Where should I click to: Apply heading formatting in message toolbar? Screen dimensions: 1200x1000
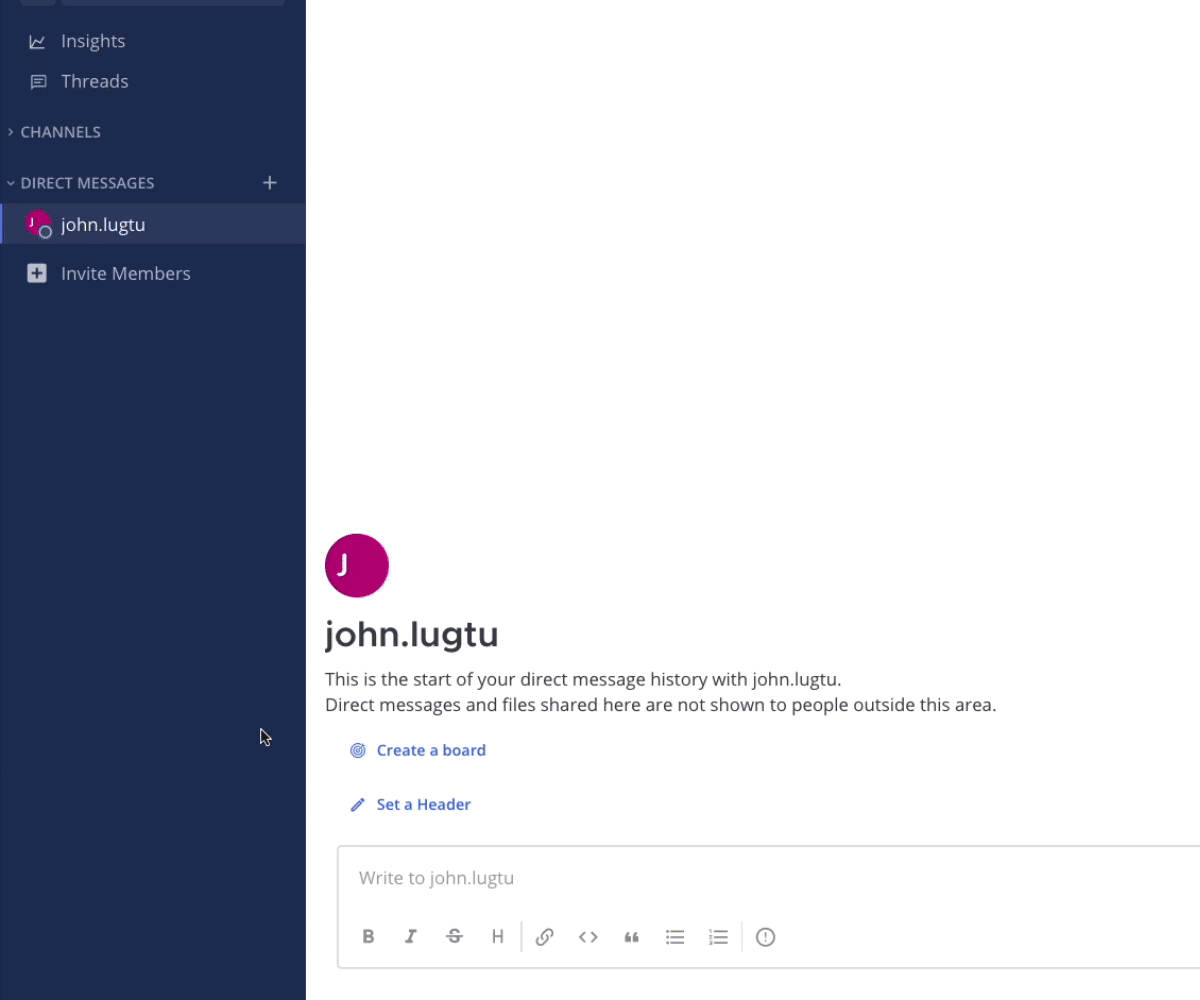click(497, 936)
